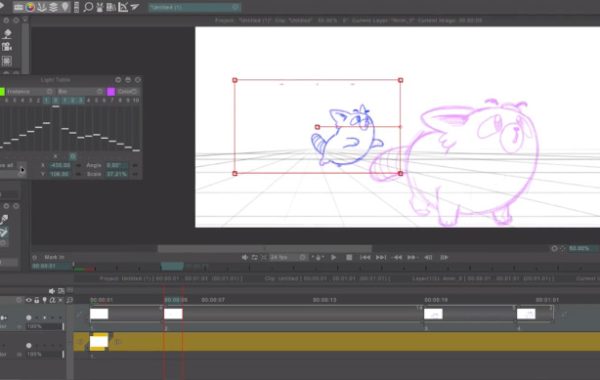Open the Light Table Bar display dropdown
Image resolution: width=600 pixels, height=380 pixels.
[80, 91]
